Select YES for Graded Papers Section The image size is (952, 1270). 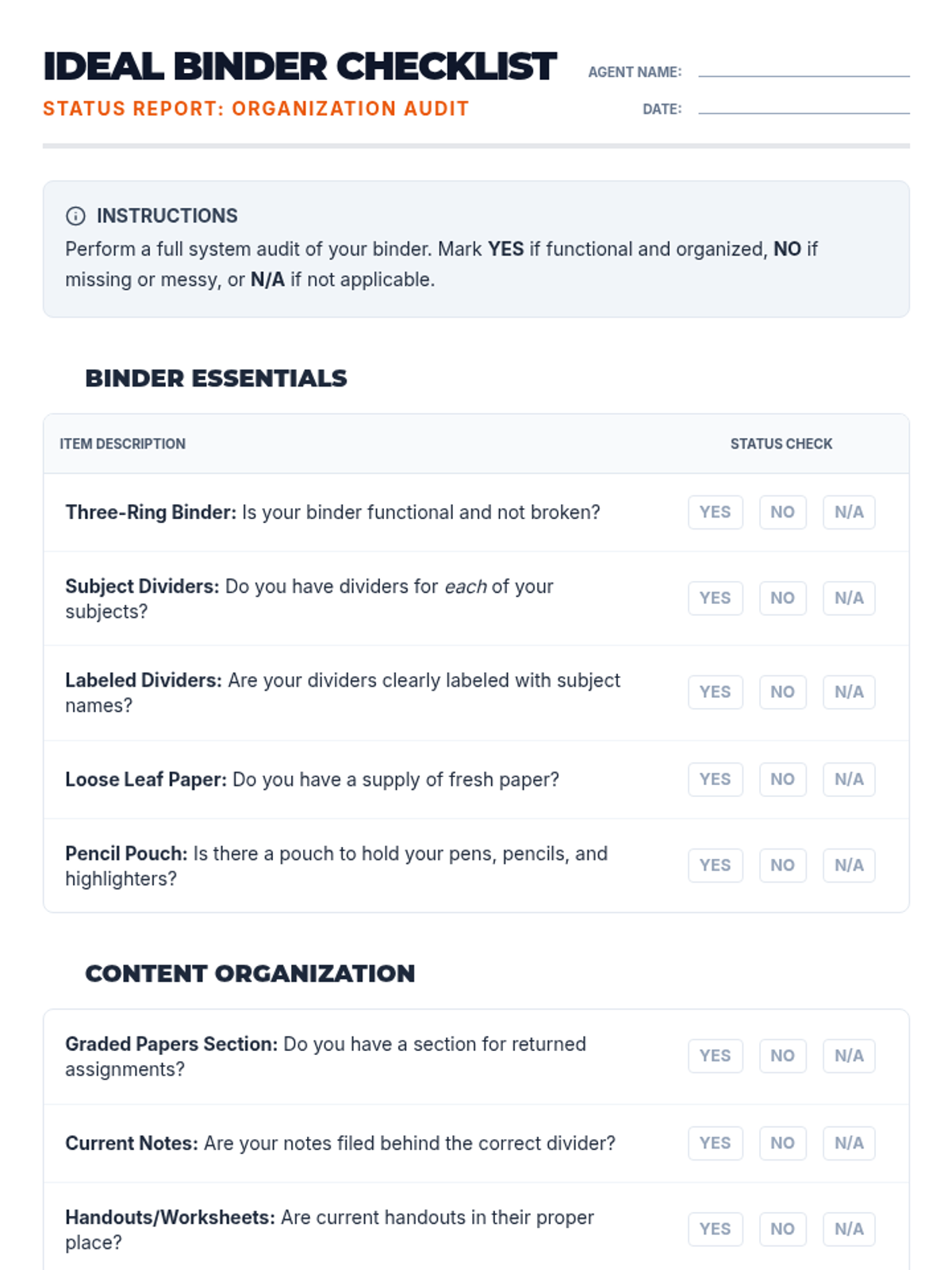tap(715, 1055)
